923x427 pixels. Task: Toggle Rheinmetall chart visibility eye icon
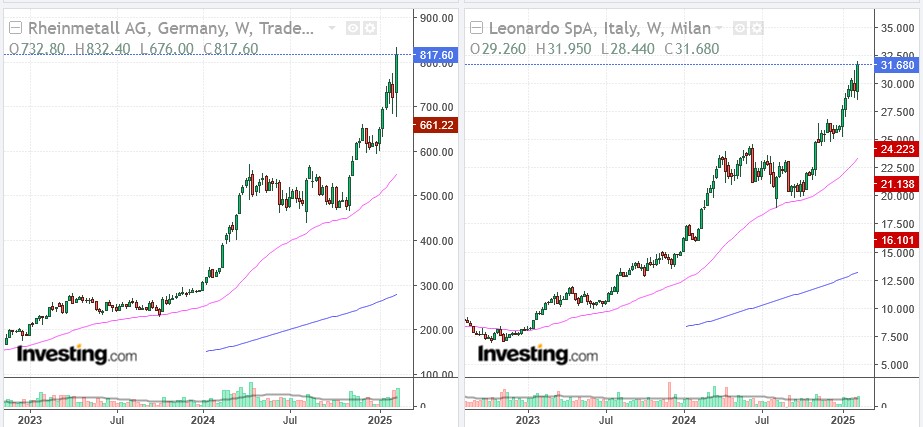pyautogui.click(x=353, y=28)
